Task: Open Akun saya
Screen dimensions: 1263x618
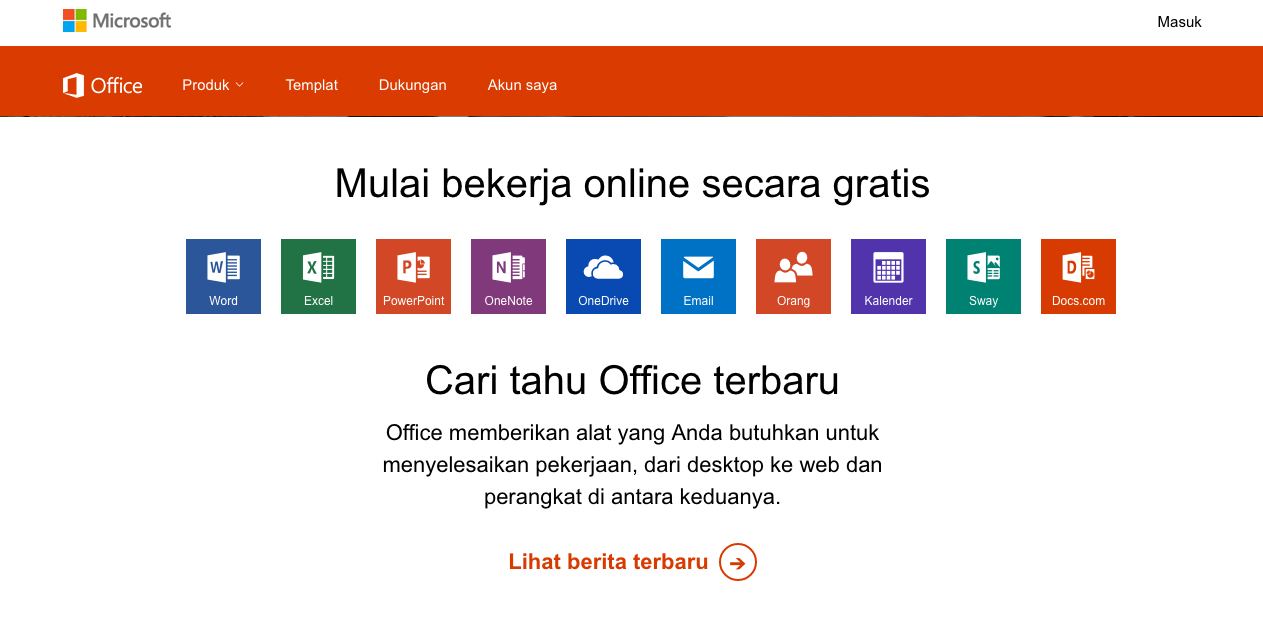Action: (x=522, y=85)
